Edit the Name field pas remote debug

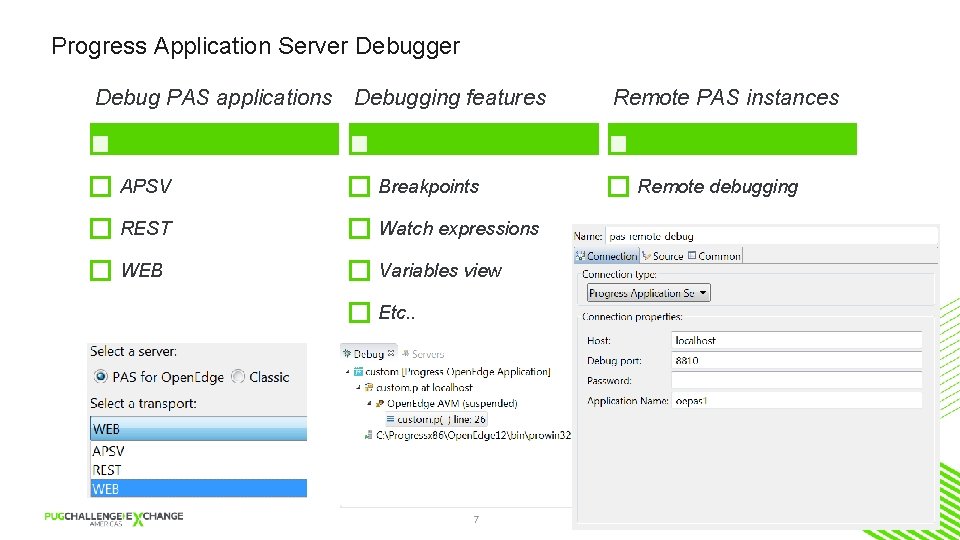click(771, 236)
